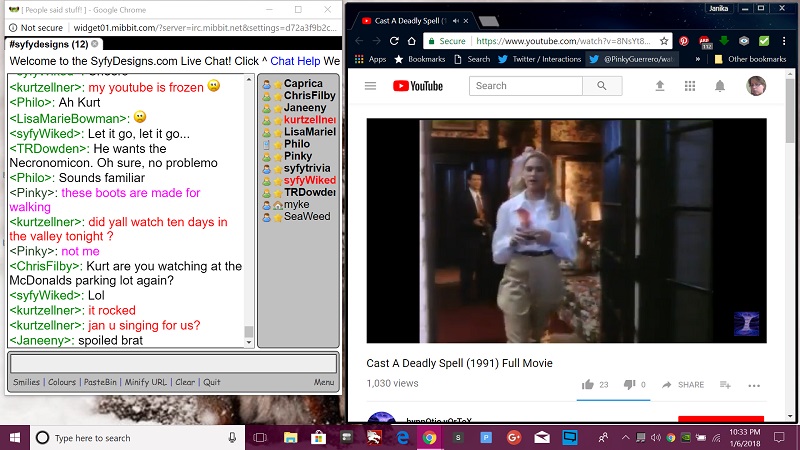800x450 pixels.
Task: Open a new Chrome tab
Action: (489, 21)
